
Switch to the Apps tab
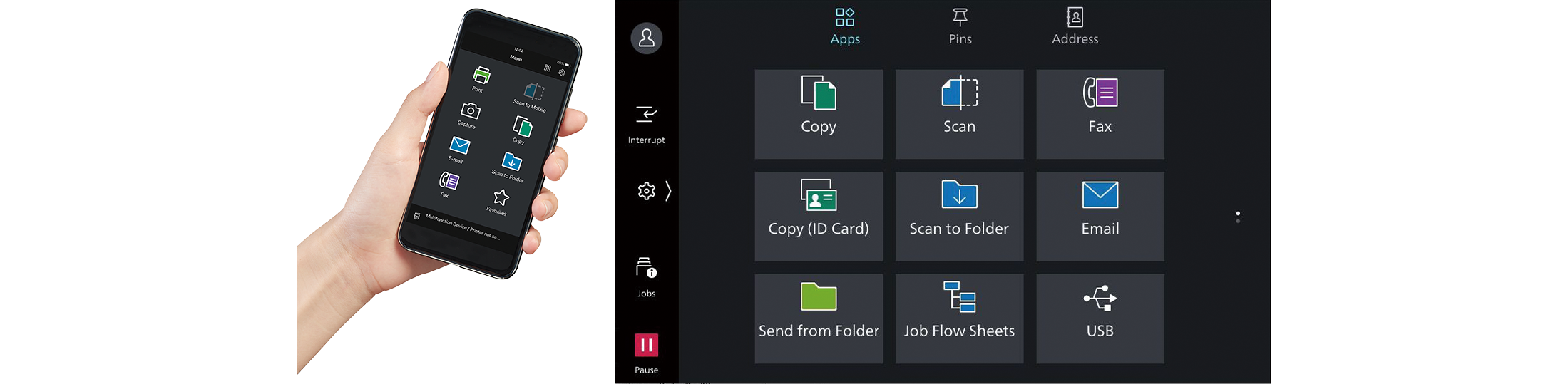pyautogui.click(x=845, y=27)
